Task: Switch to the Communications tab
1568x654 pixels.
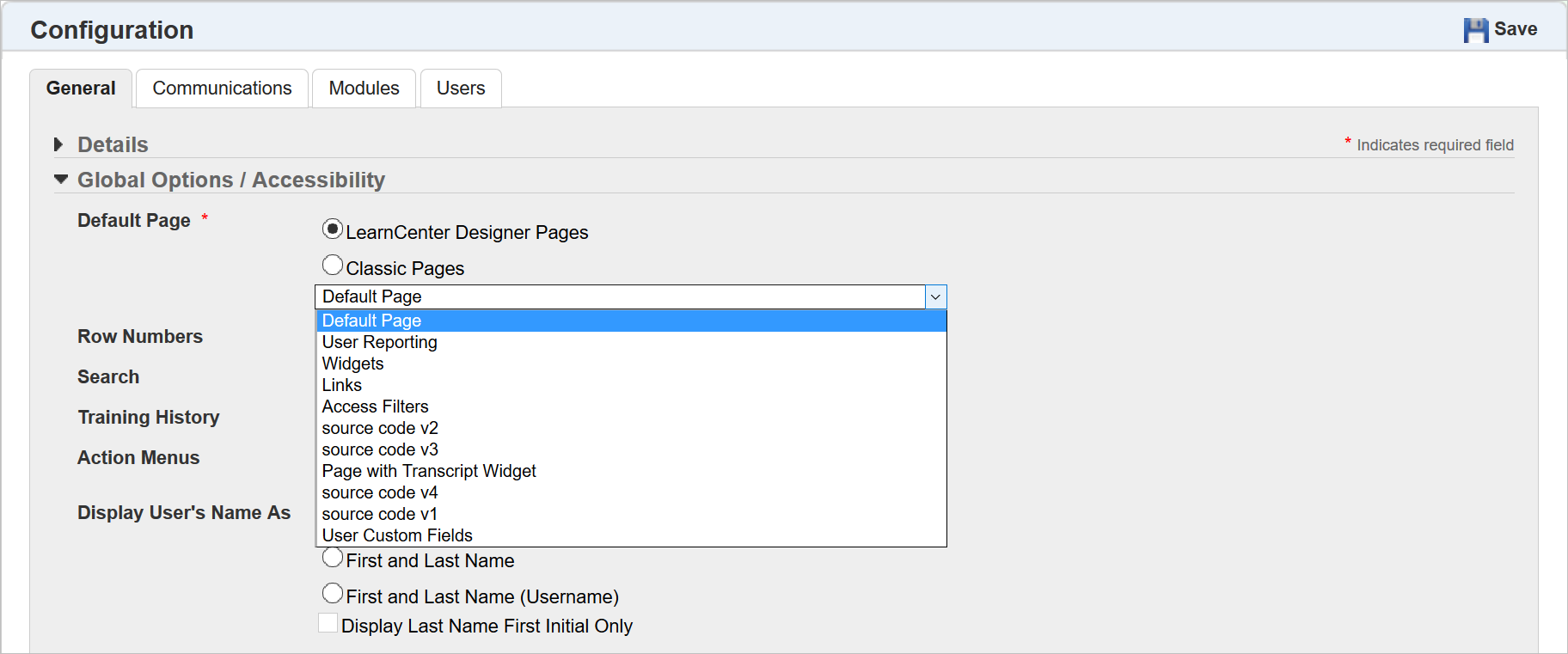Action: click(222, 89)
